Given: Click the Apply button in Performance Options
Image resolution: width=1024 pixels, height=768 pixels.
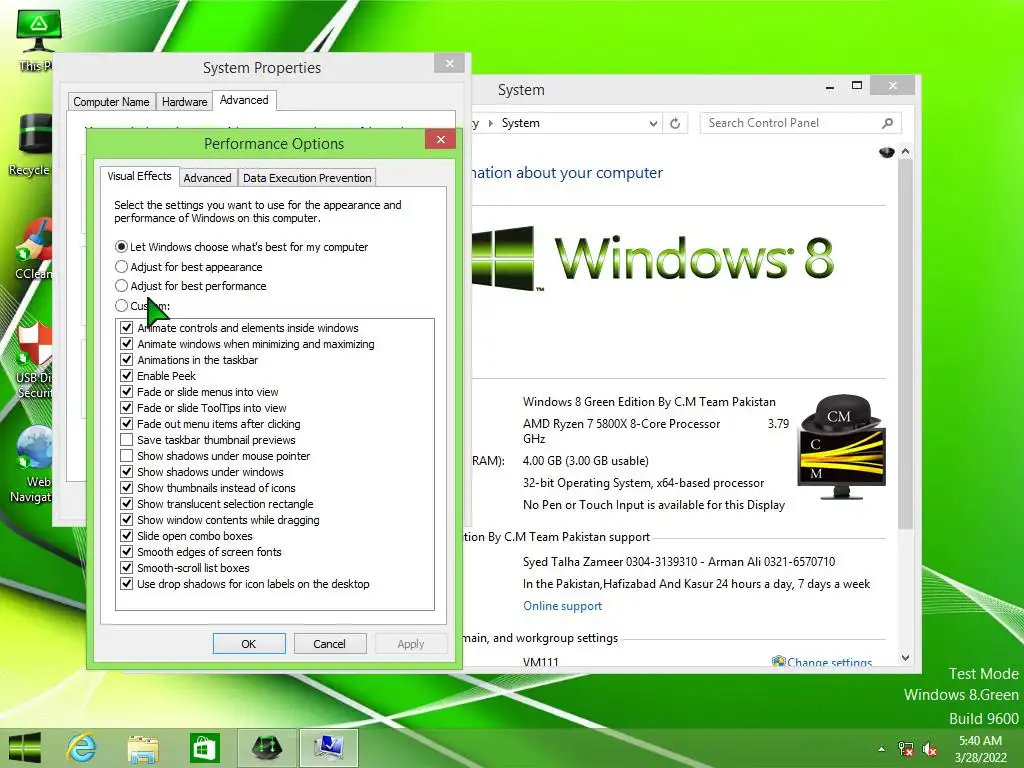Looking at the screenshot, I should pyautogui.click(x=411, y=644).
